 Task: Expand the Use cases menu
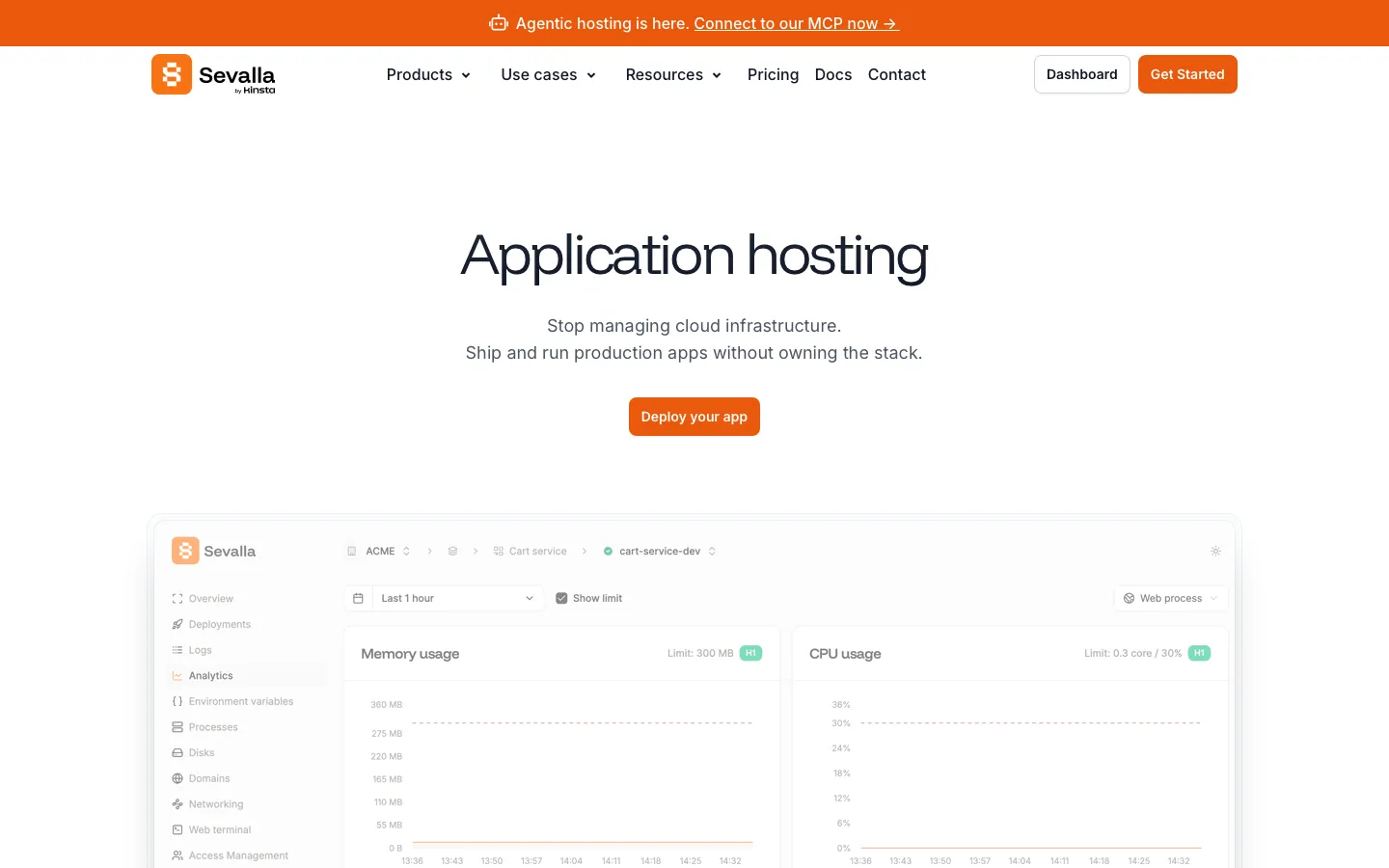pos(548,74)
